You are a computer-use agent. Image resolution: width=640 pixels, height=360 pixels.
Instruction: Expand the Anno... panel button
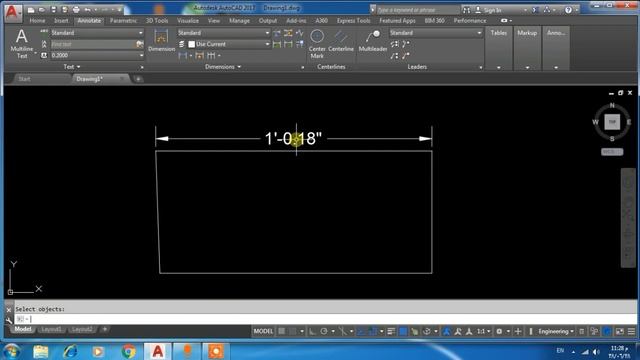click(556, 48)
